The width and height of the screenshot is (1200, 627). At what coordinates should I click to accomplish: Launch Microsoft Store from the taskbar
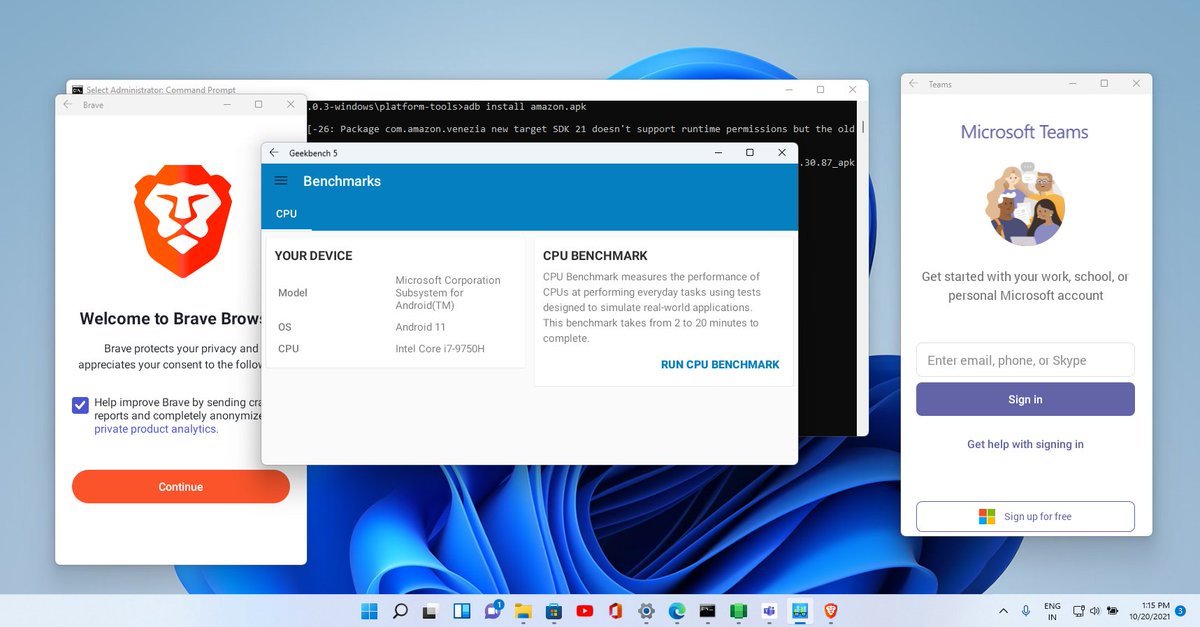point(554,611)
